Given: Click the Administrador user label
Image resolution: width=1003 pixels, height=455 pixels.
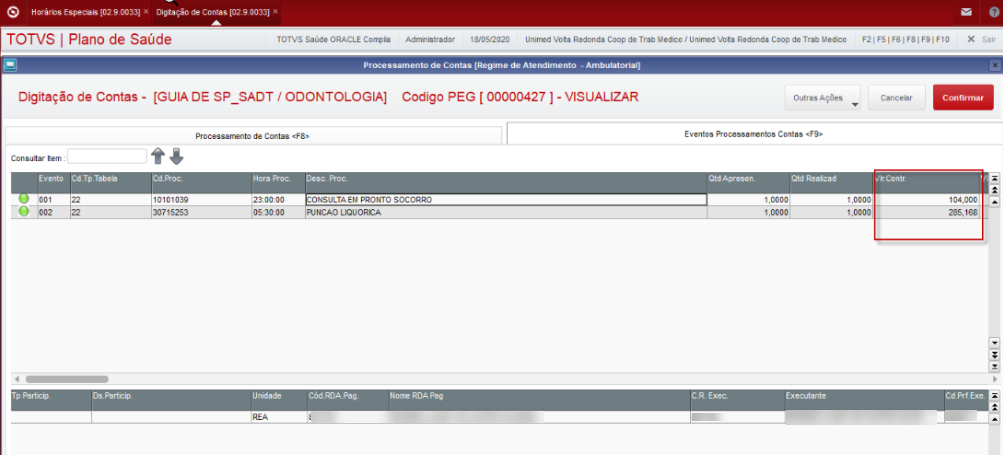Looking at the screenshot, I should (x=430, y=39).
